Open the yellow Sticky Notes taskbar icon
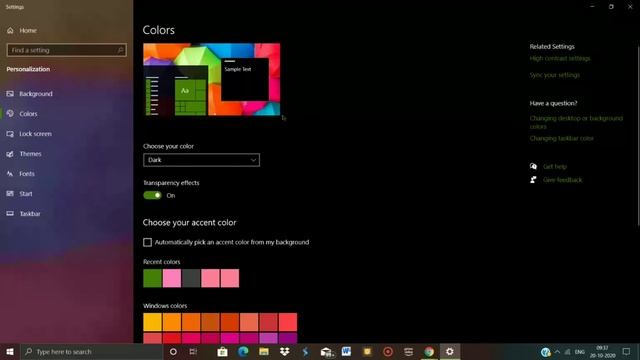 [367, 351]
